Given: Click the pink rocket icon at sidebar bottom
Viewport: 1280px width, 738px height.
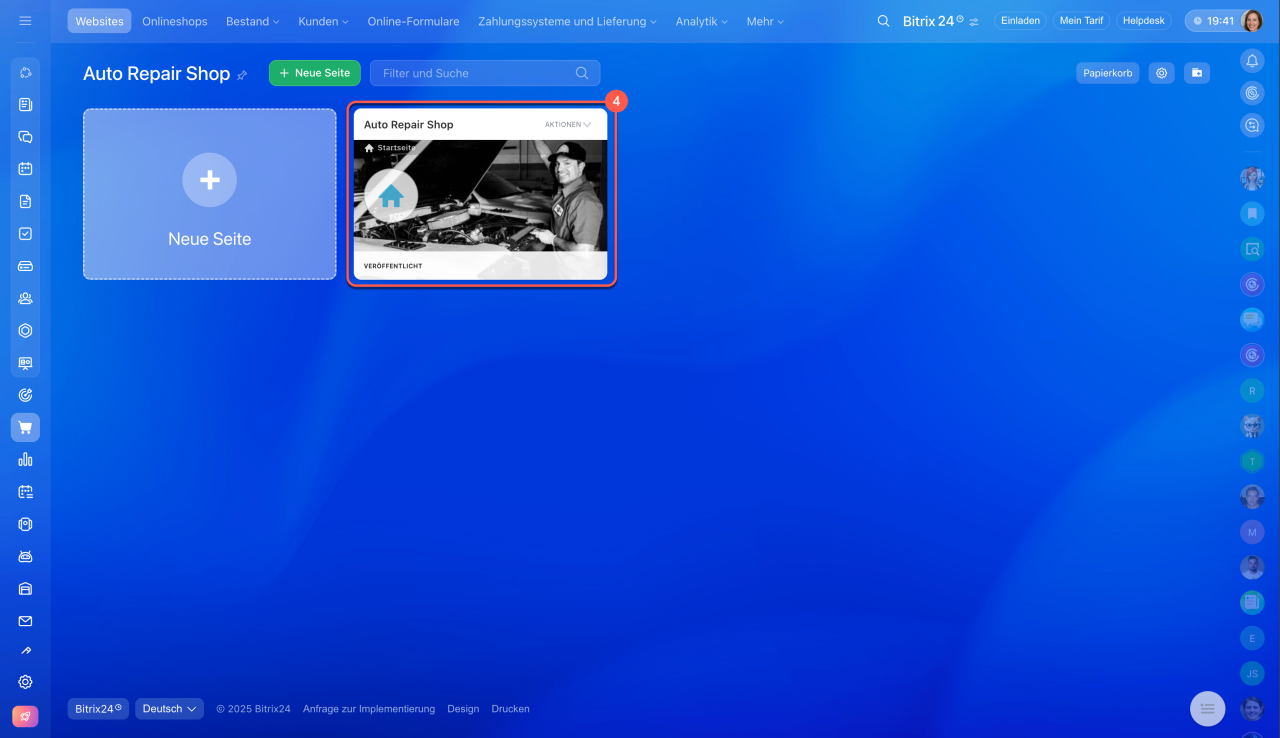Looking at the screenshot, I should pos(25,717).
